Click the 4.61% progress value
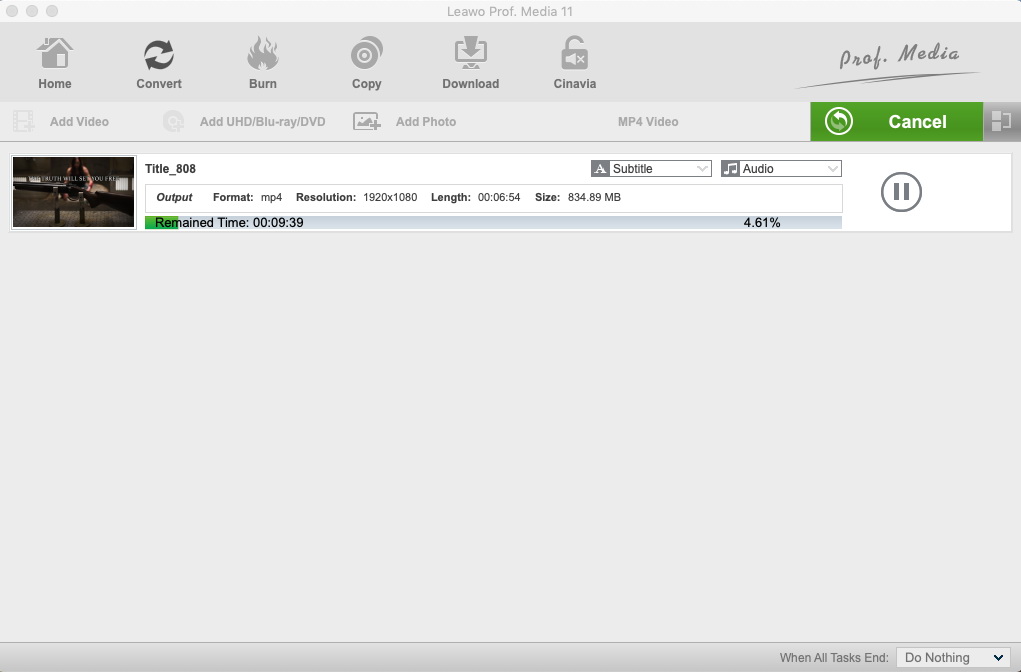This screenshot has width=1021, height=672. pyautogui.click(x=762, y=223)
